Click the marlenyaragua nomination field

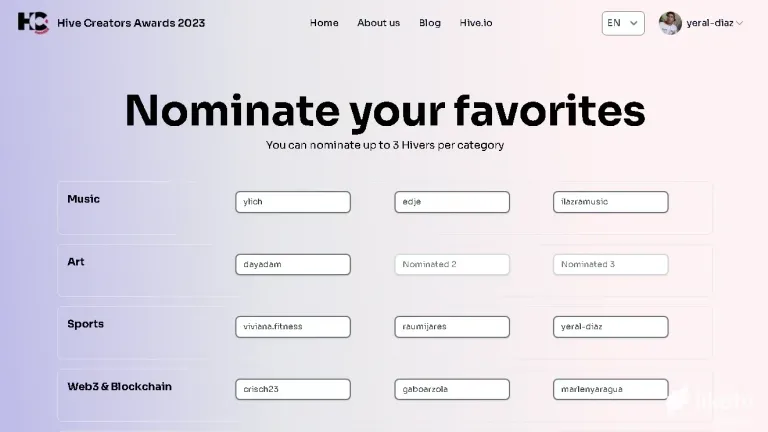coord(611,389)
